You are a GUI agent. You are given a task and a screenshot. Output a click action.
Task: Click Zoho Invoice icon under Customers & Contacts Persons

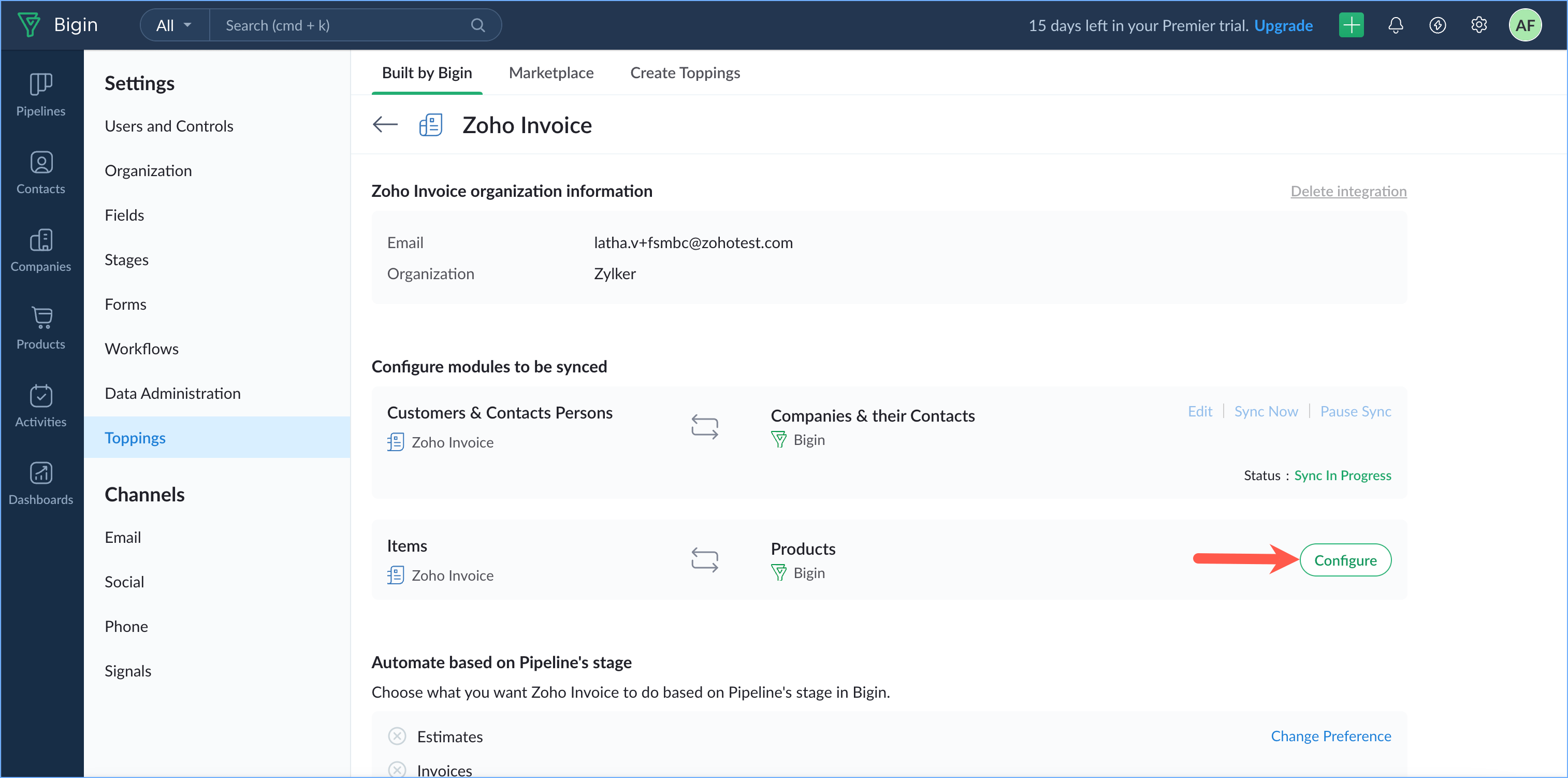point(395,442)
